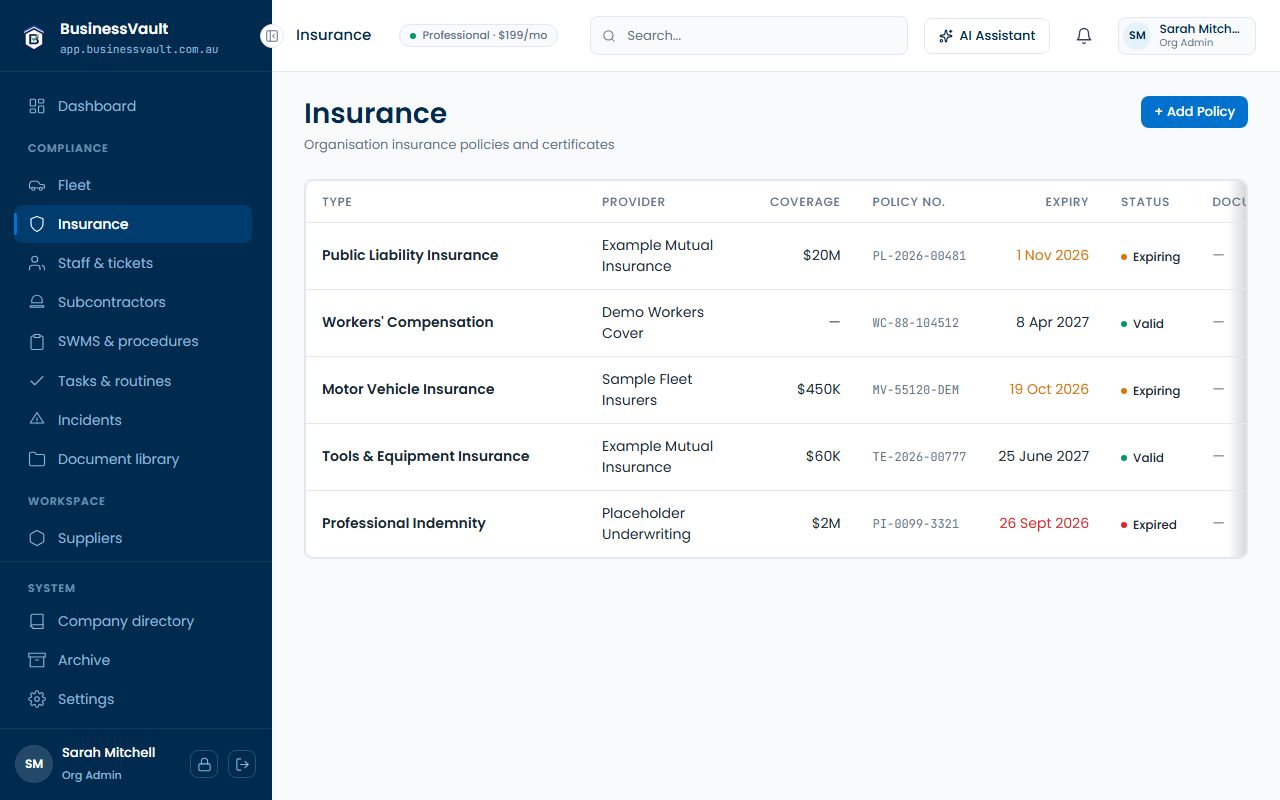Navigate to Subcontractors
The image size is (1280, 800).
click(x=133, y=302)
